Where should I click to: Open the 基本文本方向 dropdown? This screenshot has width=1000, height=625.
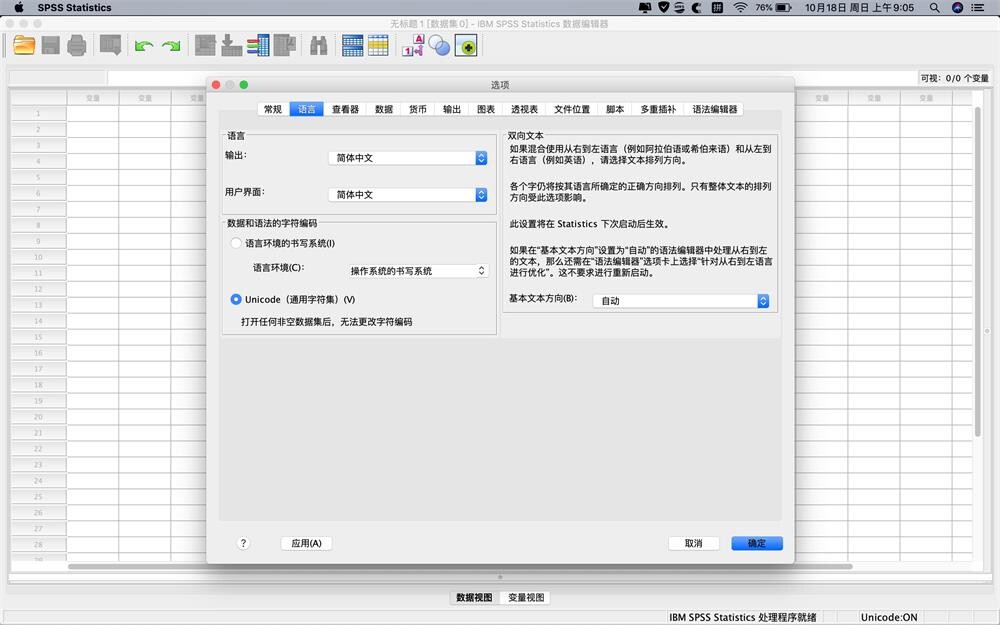pyautogui.click(x=681, y=301)
